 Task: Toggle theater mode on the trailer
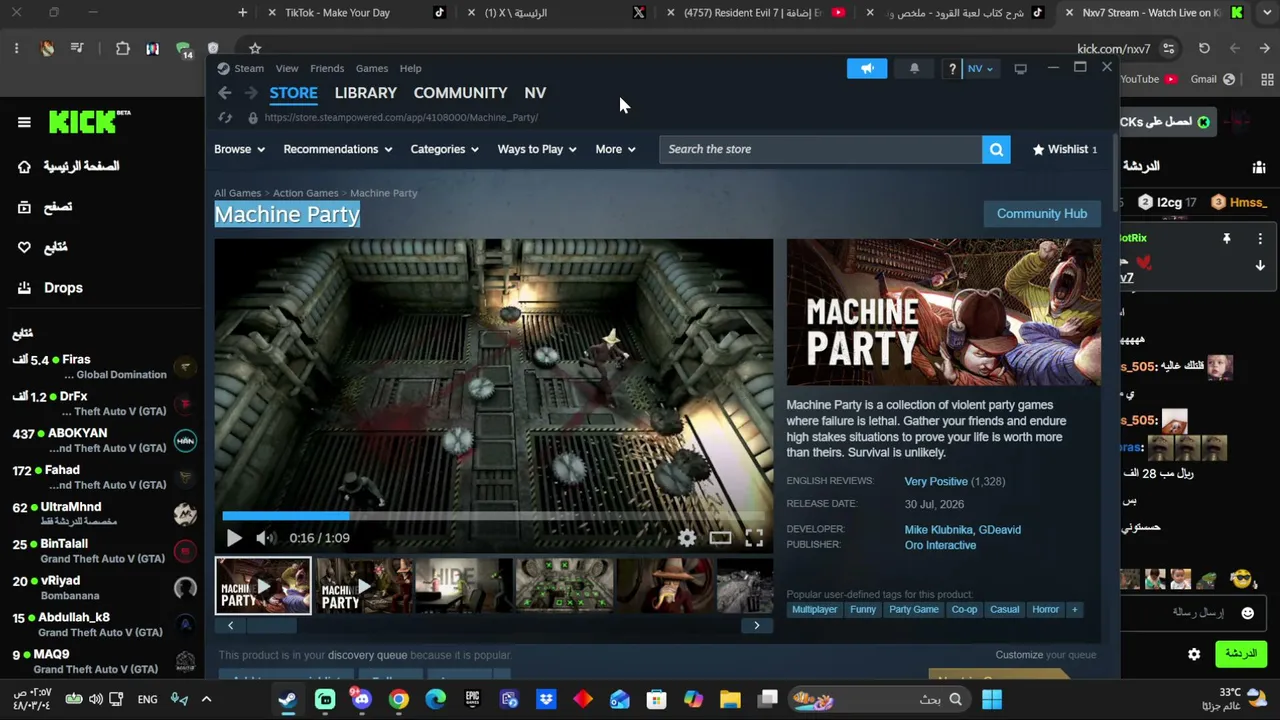(720, 538)
